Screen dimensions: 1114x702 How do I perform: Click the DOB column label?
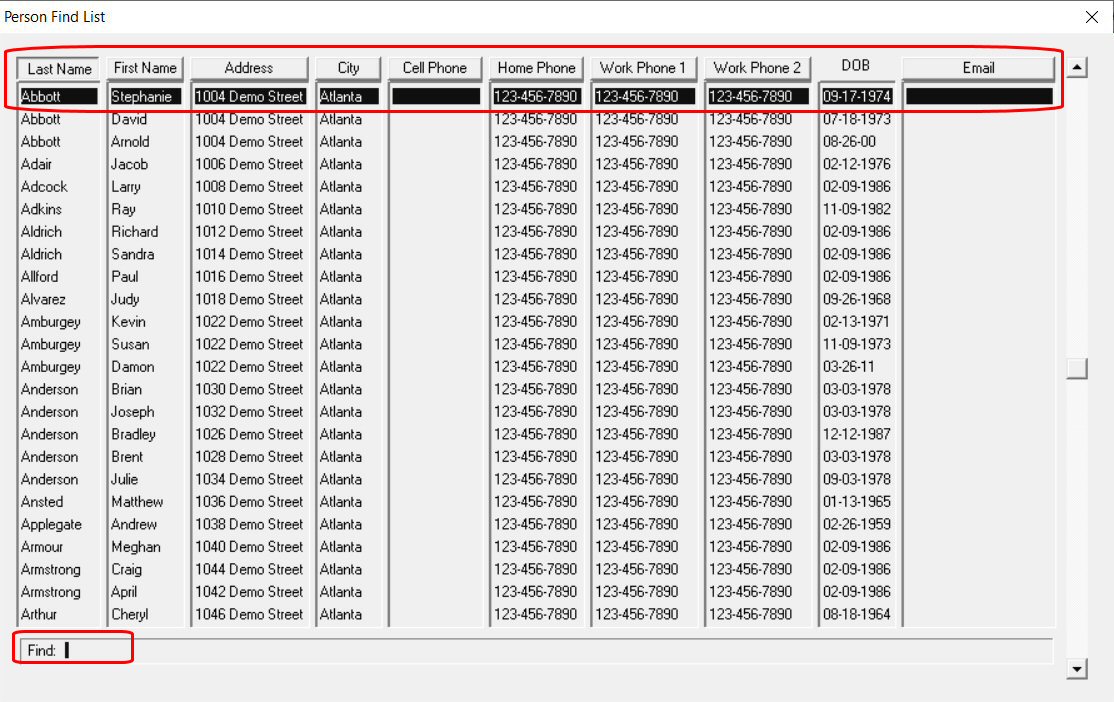point(855,66)
